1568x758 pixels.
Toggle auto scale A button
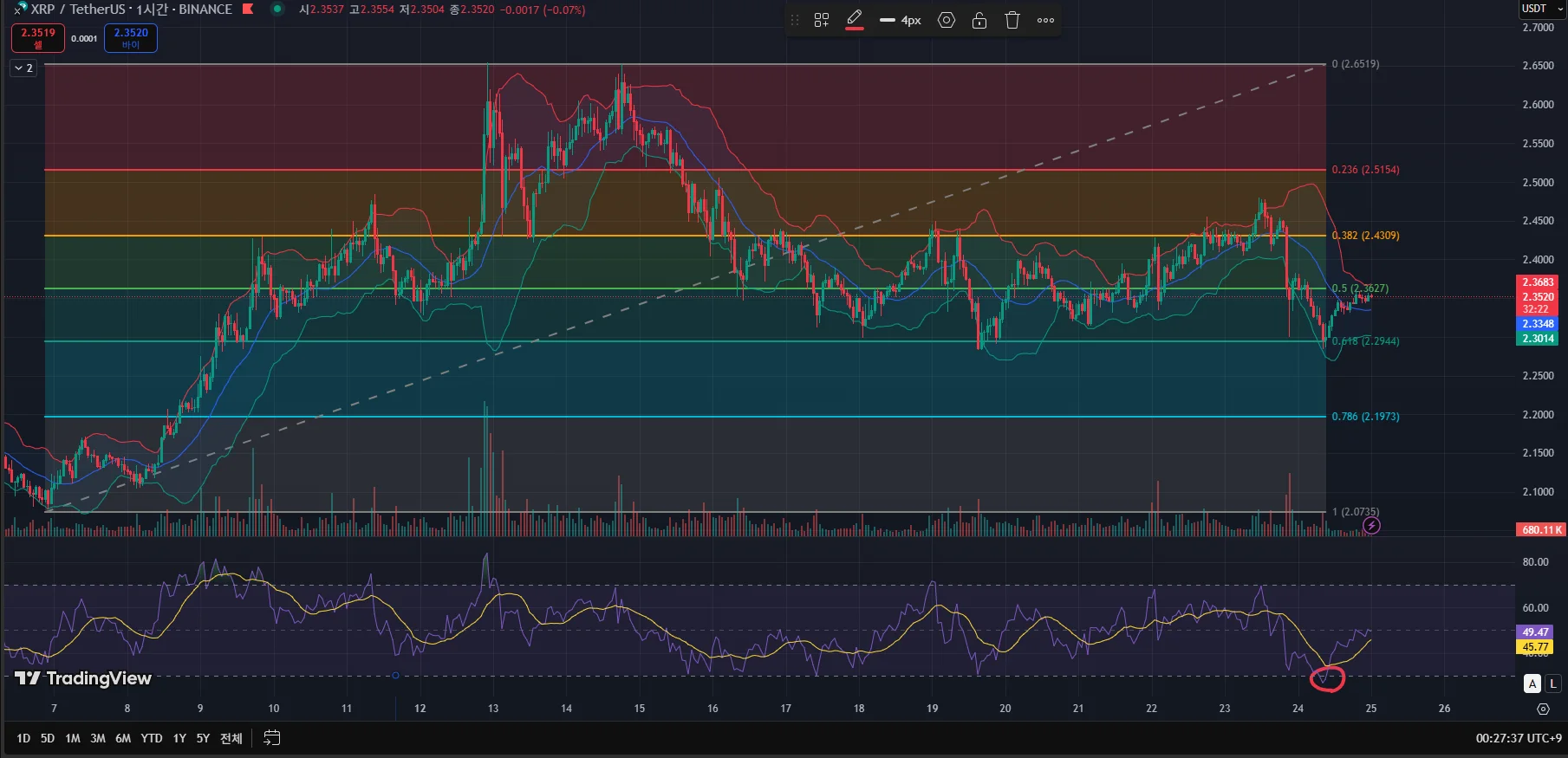pyautogui.click(x=1532, y=684)
